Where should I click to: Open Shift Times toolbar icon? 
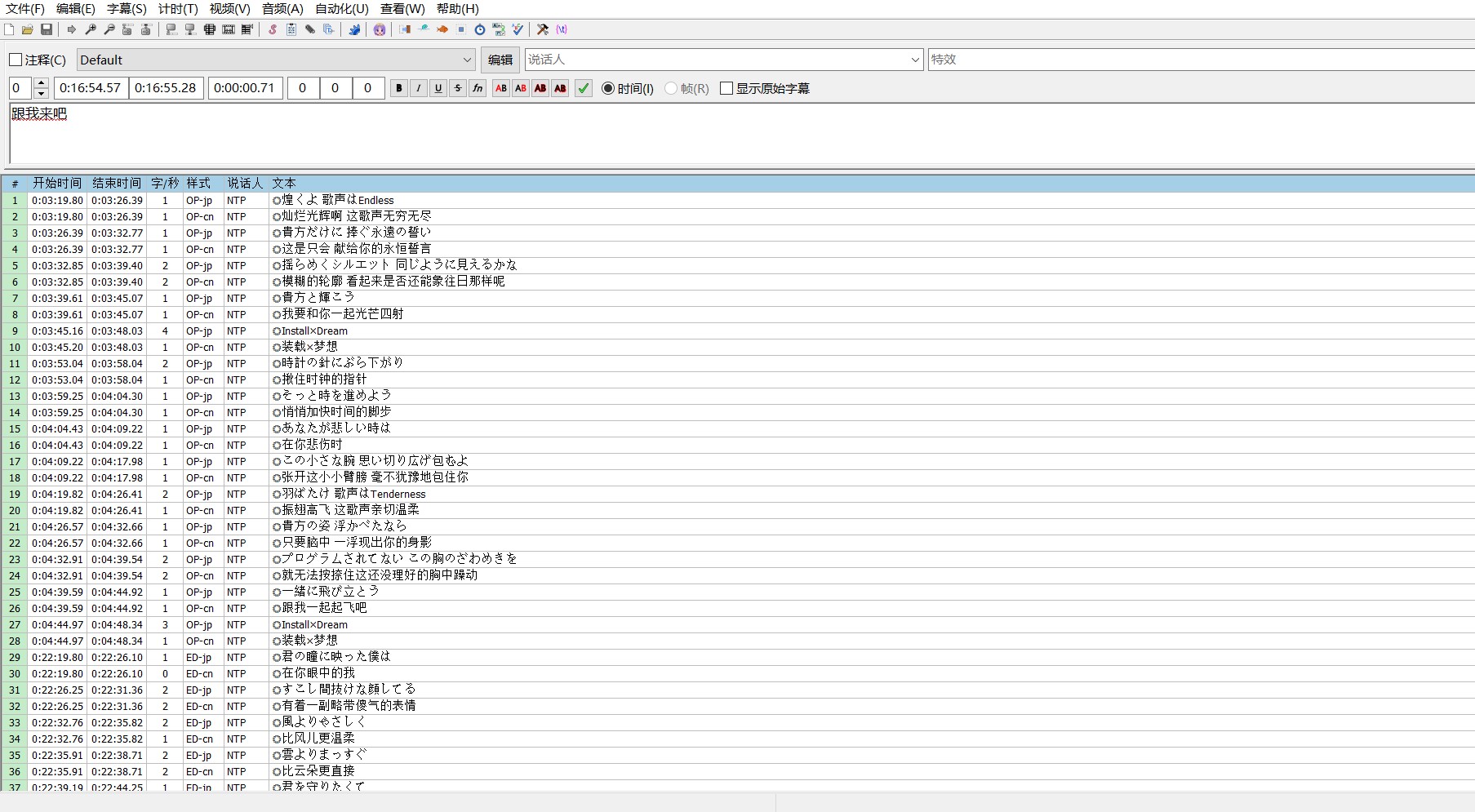coord(405,29)
